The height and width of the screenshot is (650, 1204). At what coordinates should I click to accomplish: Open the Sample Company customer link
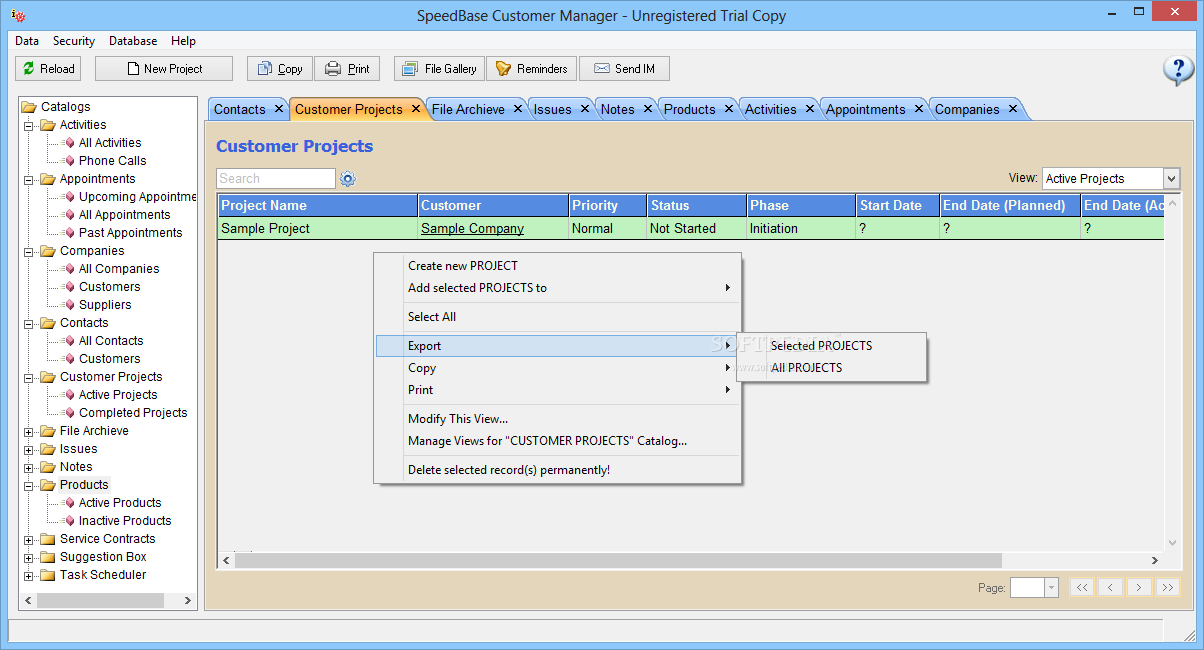[x=472, y=229]
